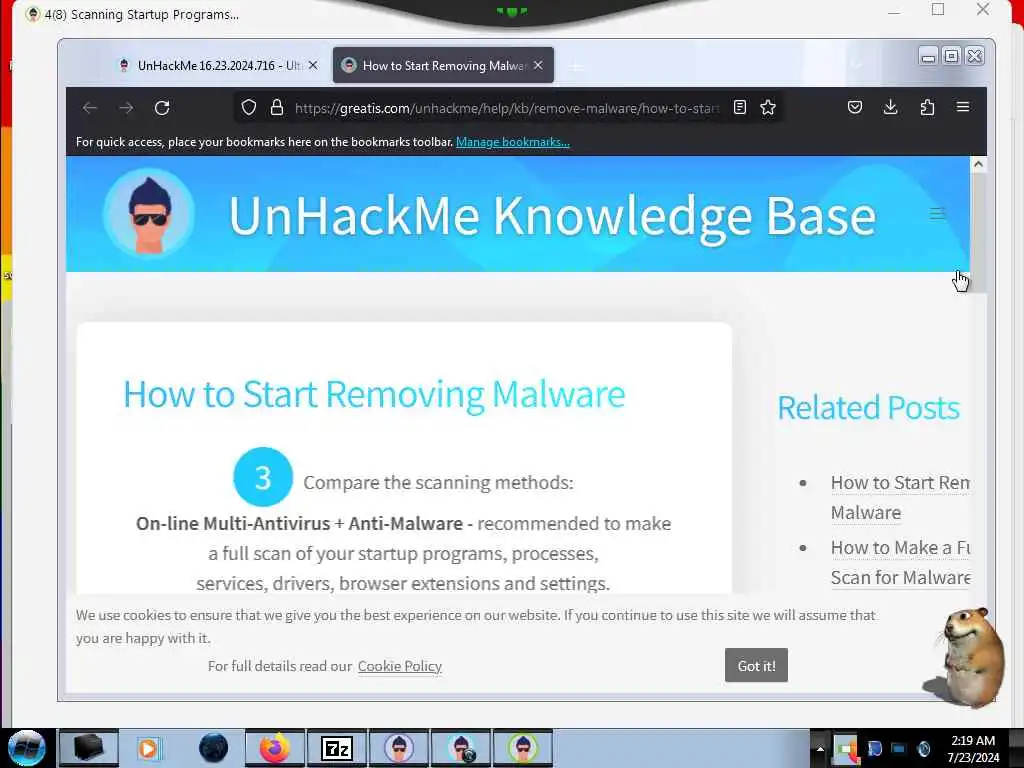Toggle reader view icon in address bar
Screen dimensions: 1024x768
click(739, 107)
